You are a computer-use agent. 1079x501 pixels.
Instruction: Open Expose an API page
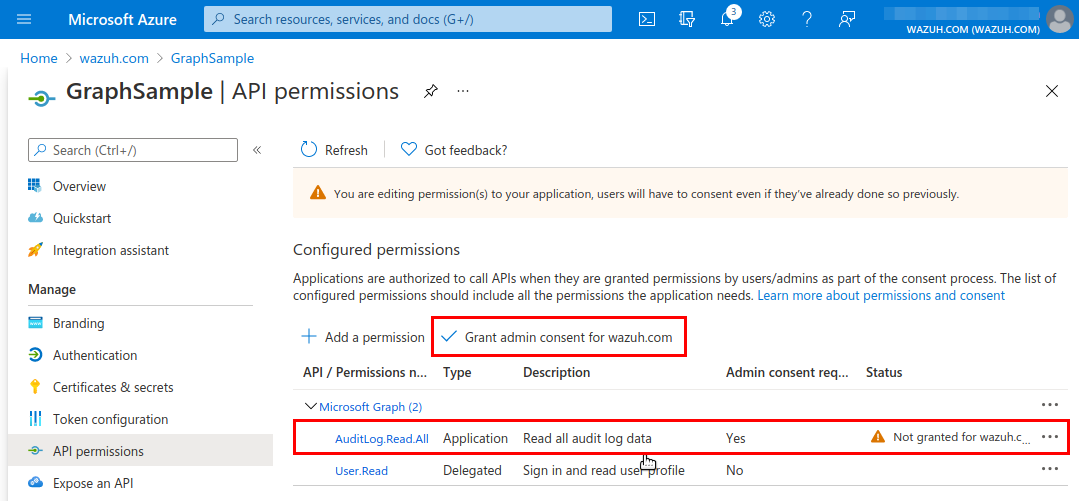click(x=93, y=482)
